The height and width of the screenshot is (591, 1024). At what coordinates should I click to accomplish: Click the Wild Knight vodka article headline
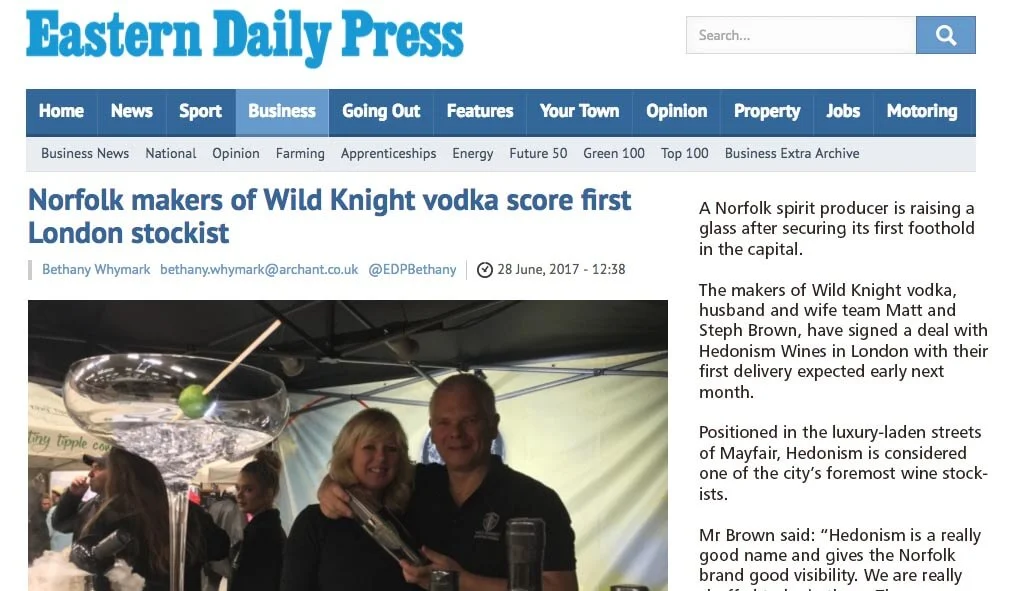click(x=329, y=216)
